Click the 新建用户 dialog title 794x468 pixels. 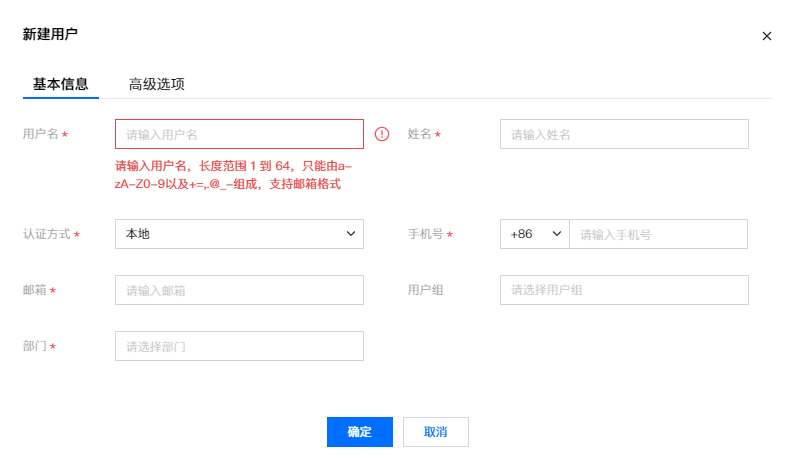point(50,34)
